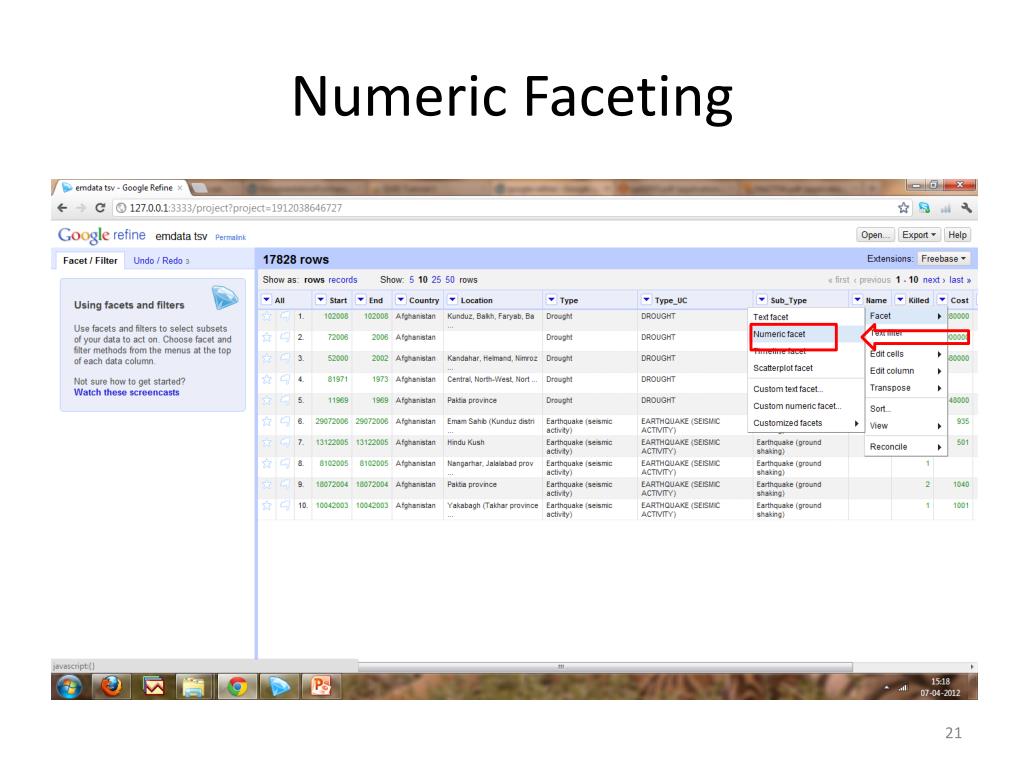Screen dimensions: 1024x768
Task: Star row 6
Action: coord(266,421)
